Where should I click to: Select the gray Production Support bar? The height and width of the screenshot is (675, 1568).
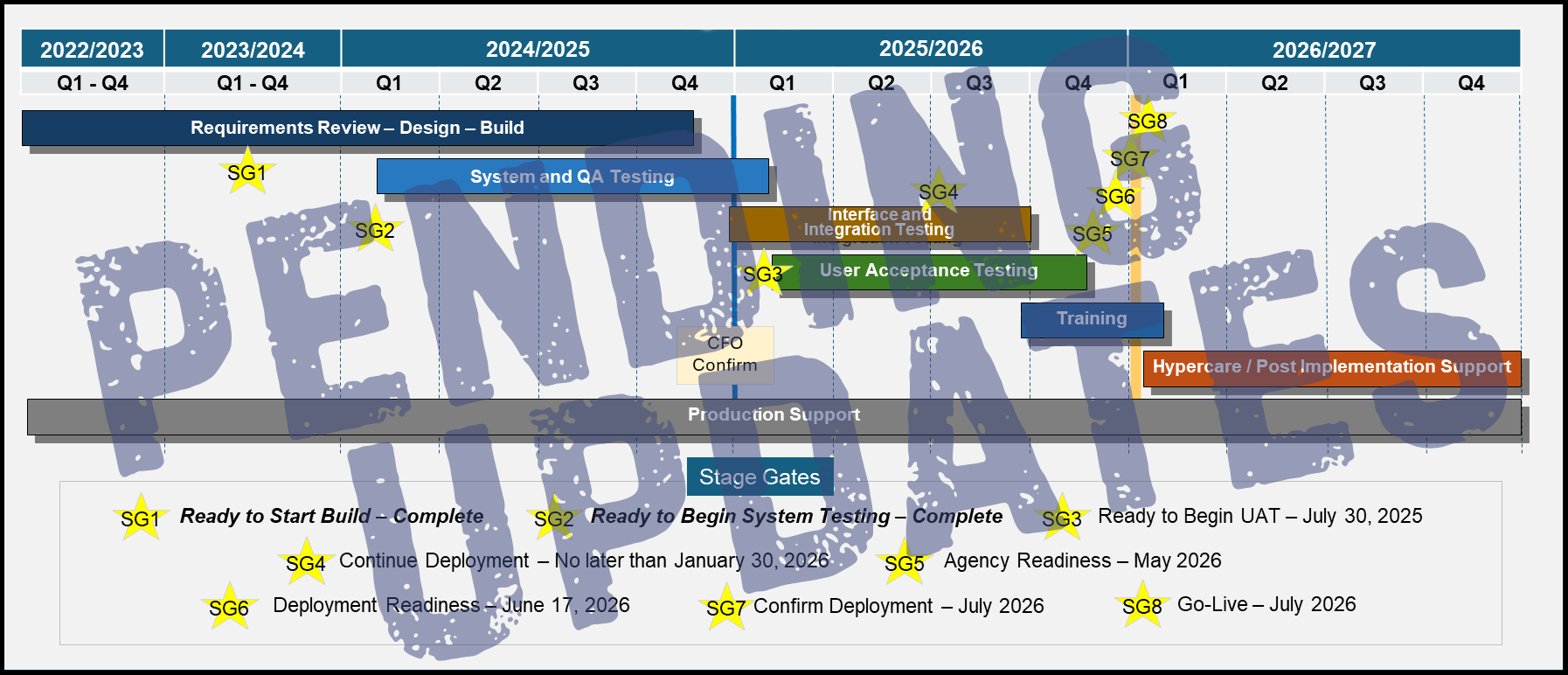(x=774, y=415)
